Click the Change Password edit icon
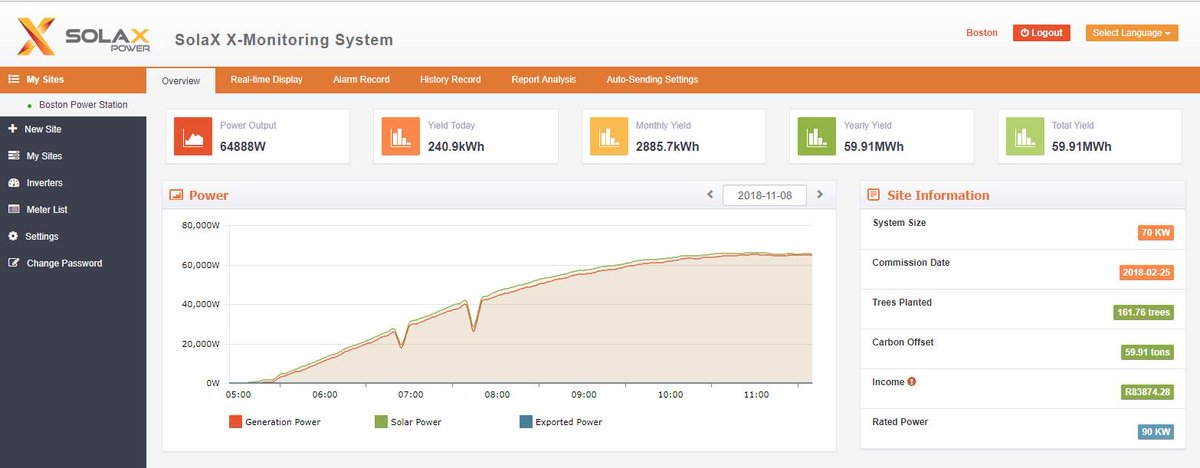The image size is (1200, 468). tap(14, 263)
